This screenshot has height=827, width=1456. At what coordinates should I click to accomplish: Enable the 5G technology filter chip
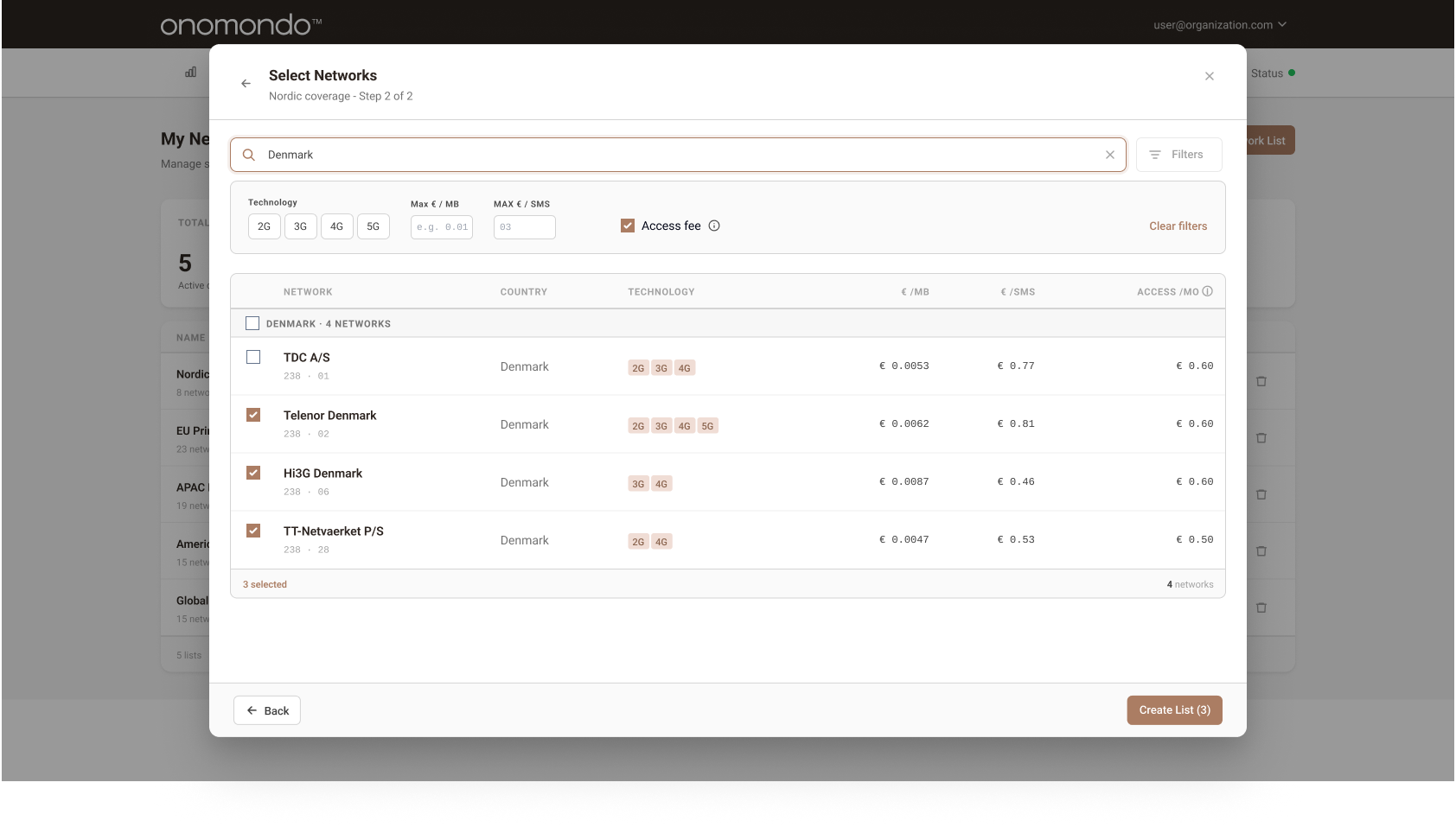tap(374, 226)
